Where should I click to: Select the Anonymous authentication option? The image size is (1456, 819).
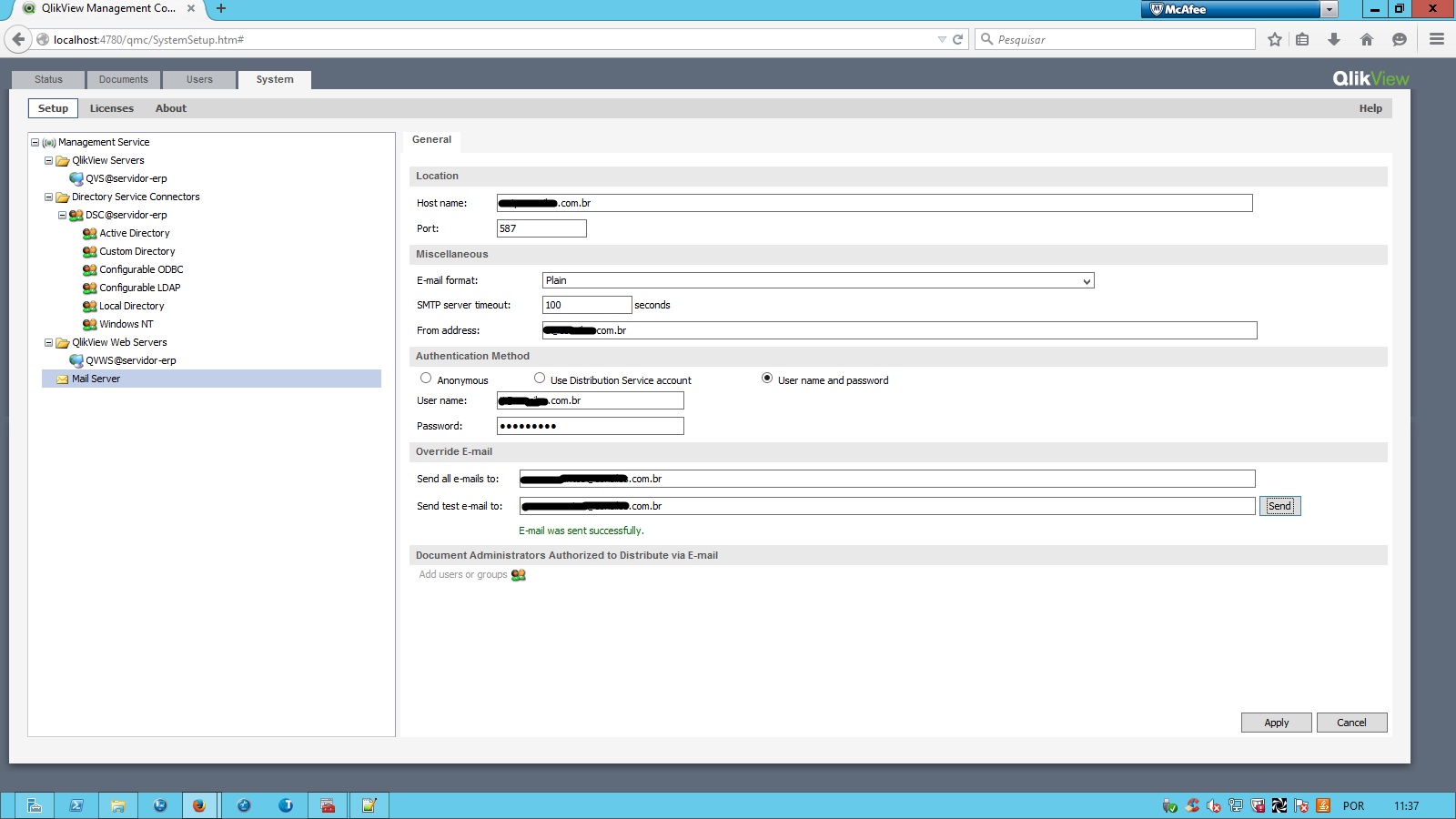(x=426, y=378)
